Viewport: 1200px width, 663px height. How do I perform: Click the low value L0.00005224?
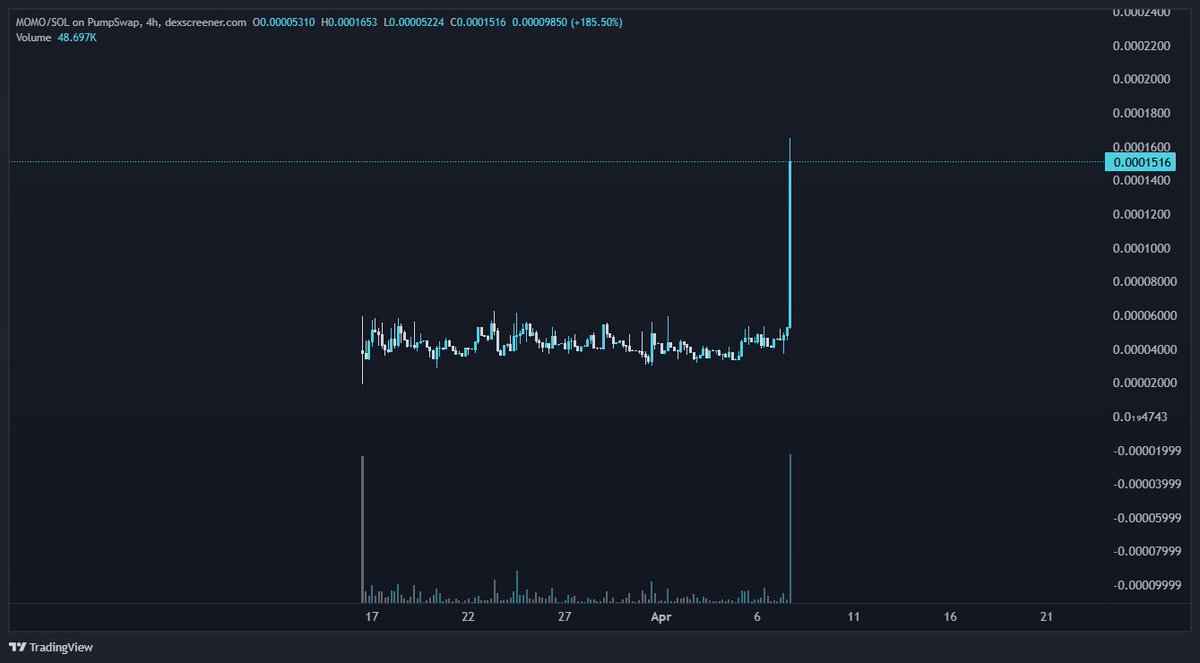[x=416, y=22]
